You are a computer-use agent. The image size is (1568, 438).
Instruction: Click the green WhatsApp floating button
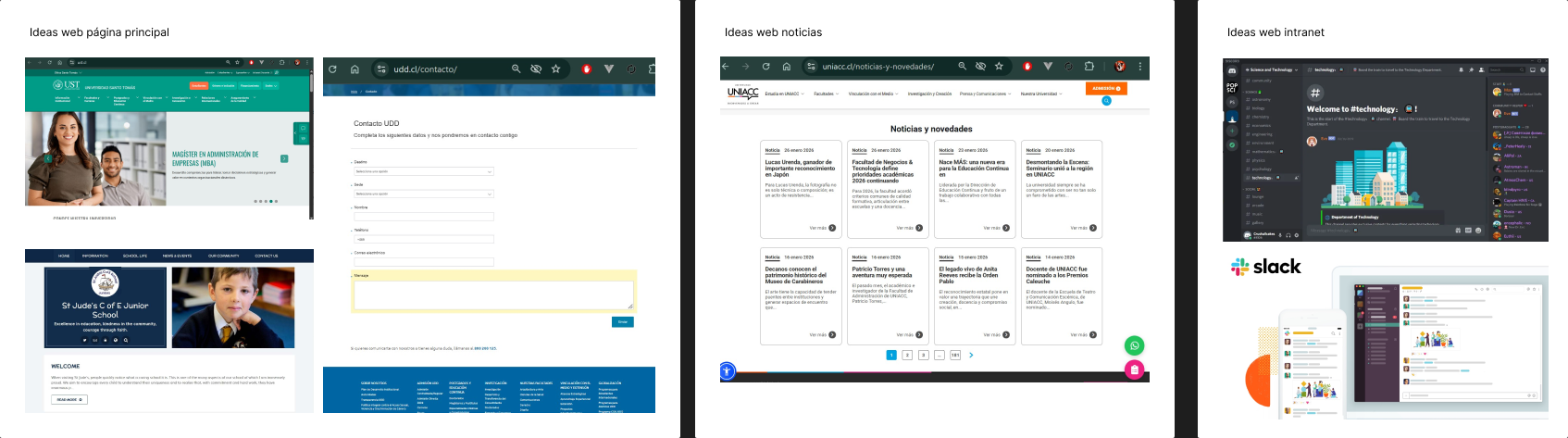coord(1135,345)
